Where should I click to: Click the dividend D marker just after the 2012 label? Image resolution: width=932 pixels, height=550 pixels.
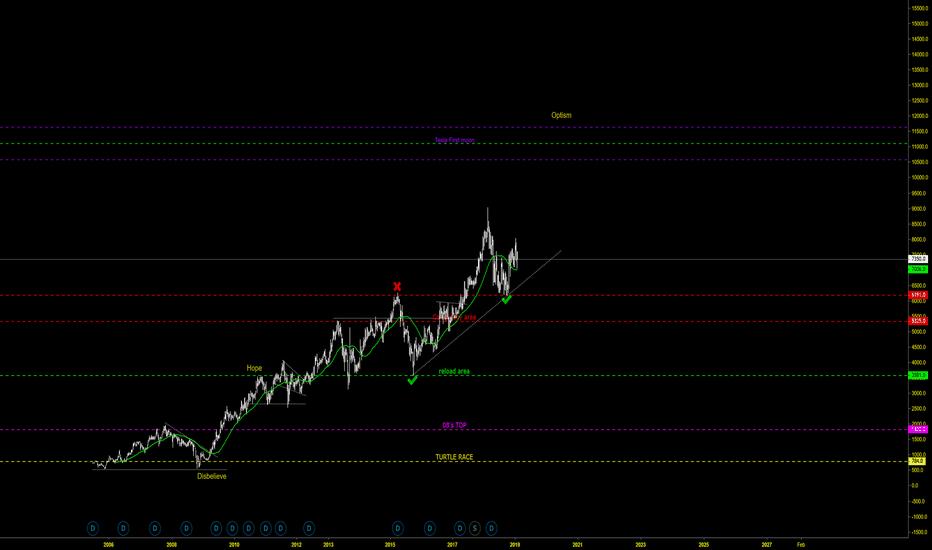tap(308, 528)
